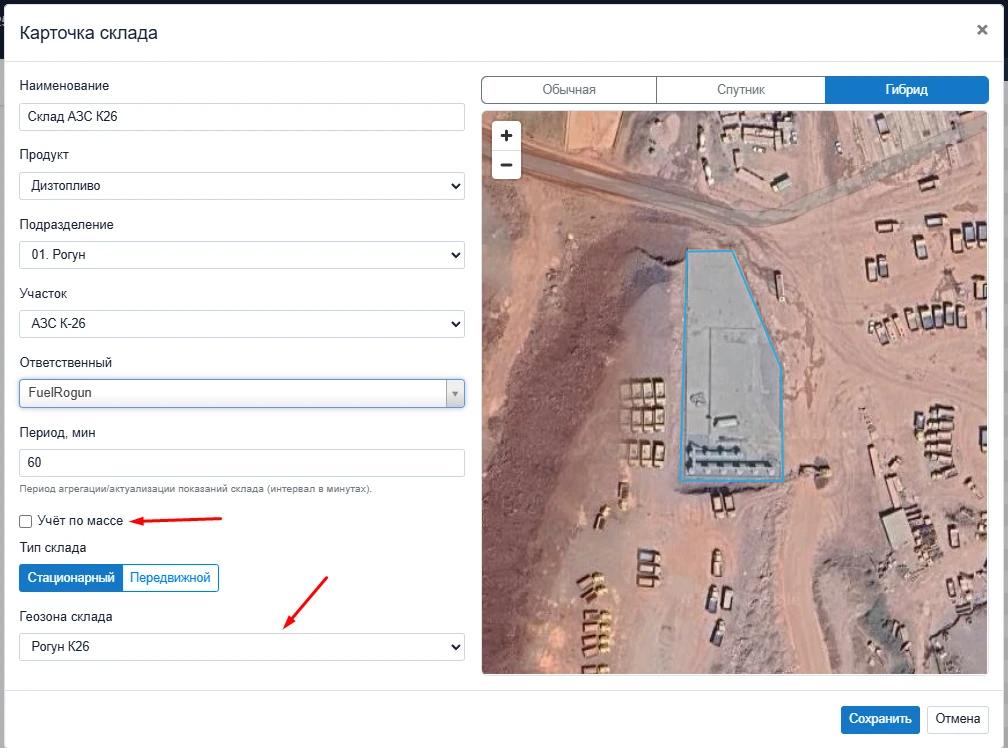This screenshot has height=748, width=1008.
Task: Select Стационарный warehouse type
Action: [x=71, y=578]
